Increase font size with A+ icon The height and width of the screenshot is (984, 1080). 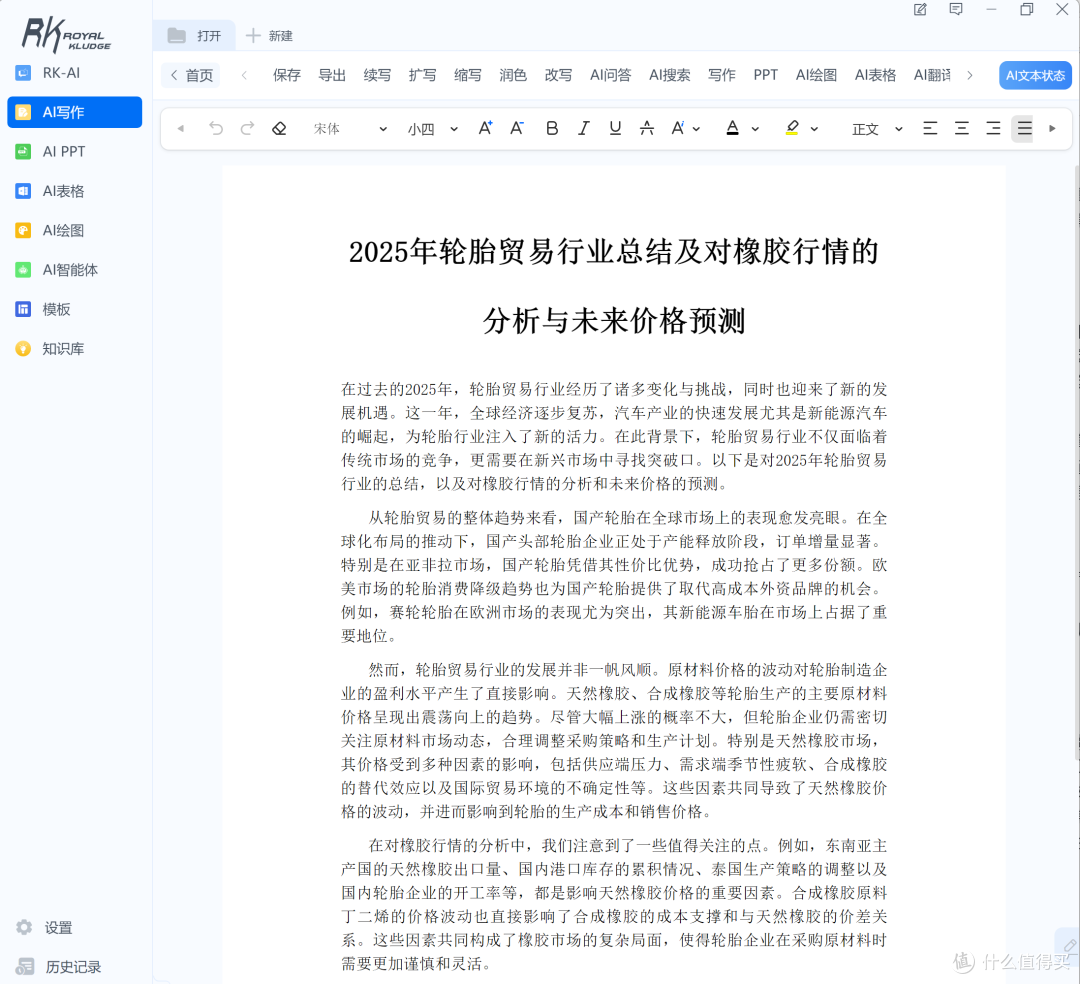tap(486, 128)
